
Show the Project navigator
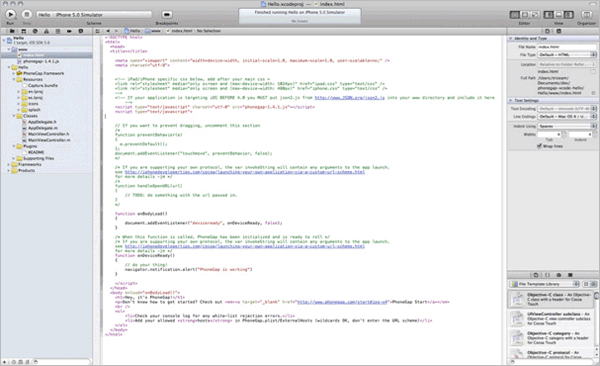coord(12,31)
